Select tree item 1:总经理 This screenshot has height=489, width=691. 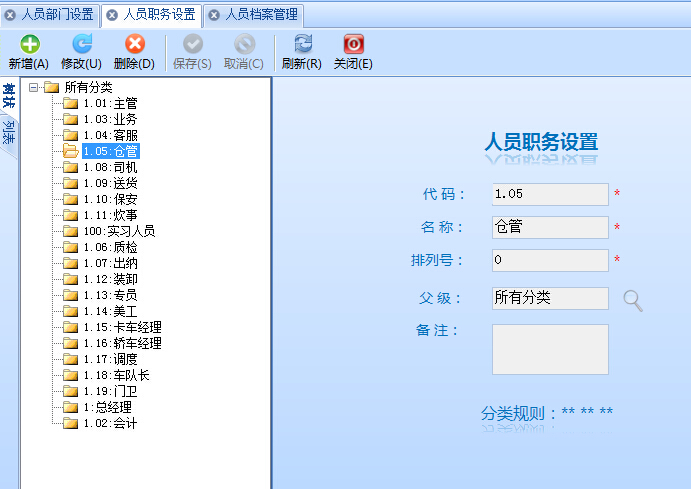point(108,408)
